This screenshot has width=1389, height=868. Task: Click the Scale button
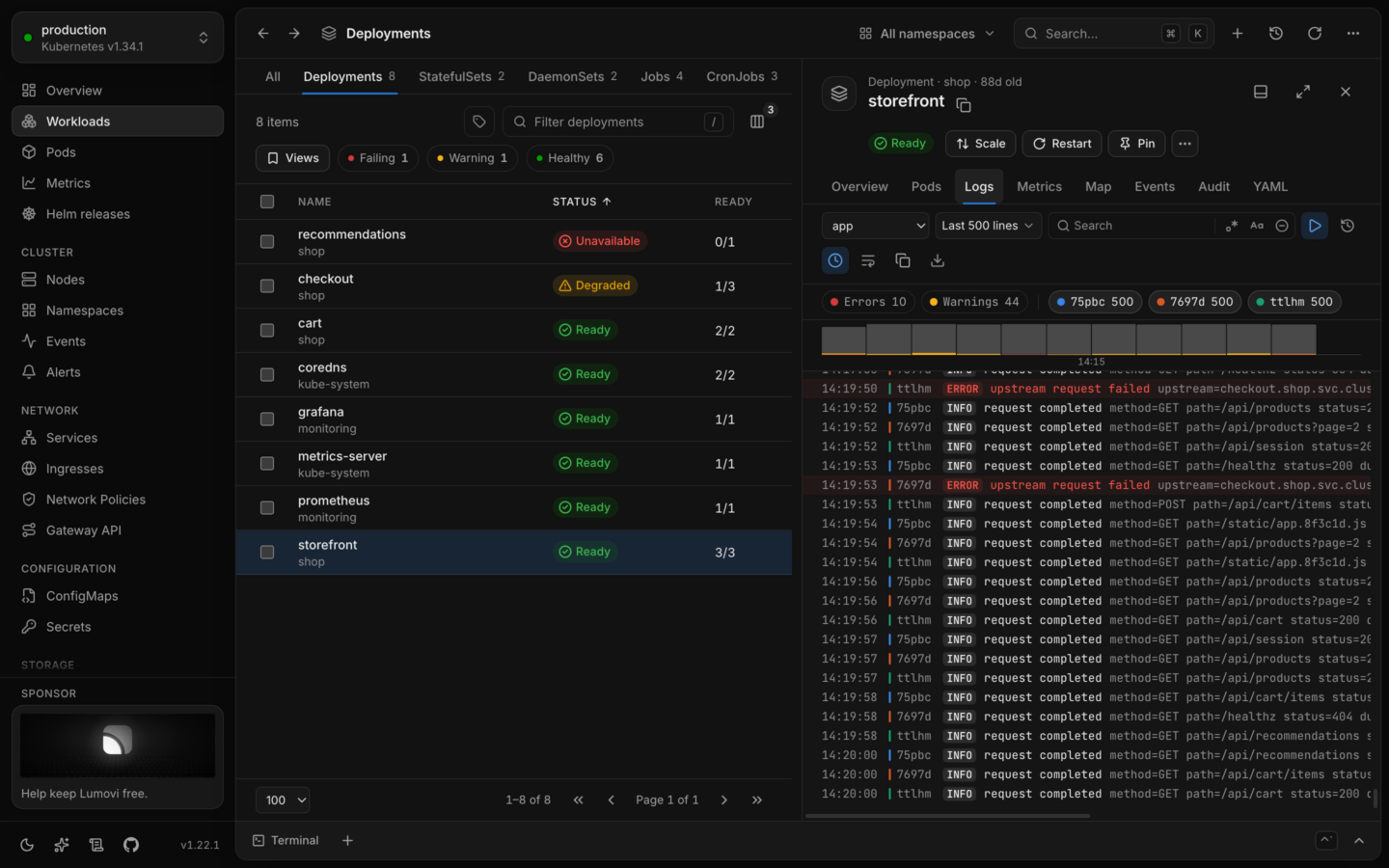click(x=980, y=144)
